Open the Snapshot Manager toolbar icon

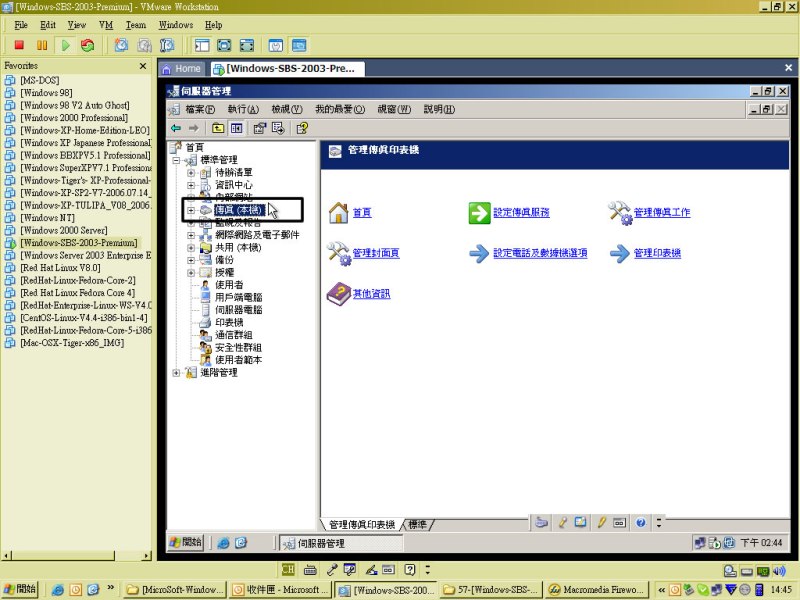coord(167,45)
